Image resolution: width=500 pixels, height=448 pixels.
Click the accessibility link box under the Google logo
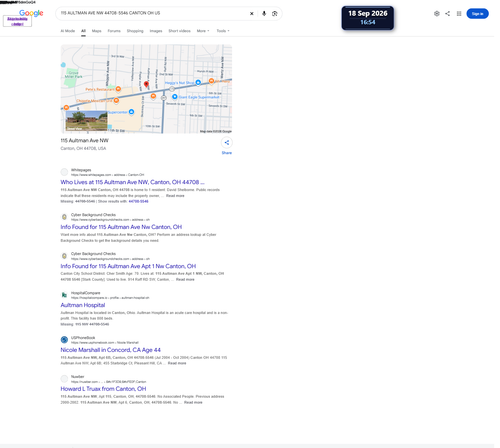point(17,21)
